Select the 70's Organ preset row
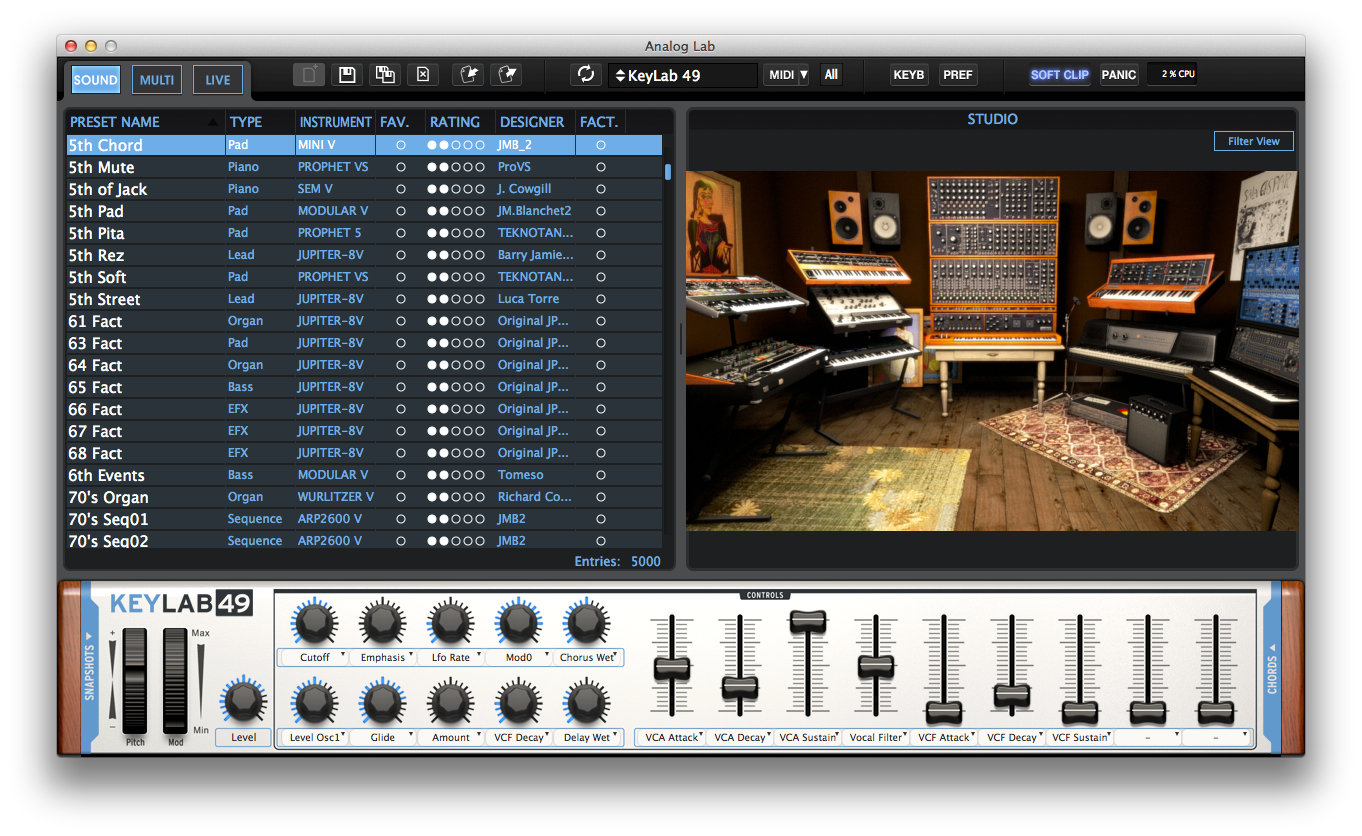The width and height of the screenshot is (1362, 836). (x=108, y=497)
